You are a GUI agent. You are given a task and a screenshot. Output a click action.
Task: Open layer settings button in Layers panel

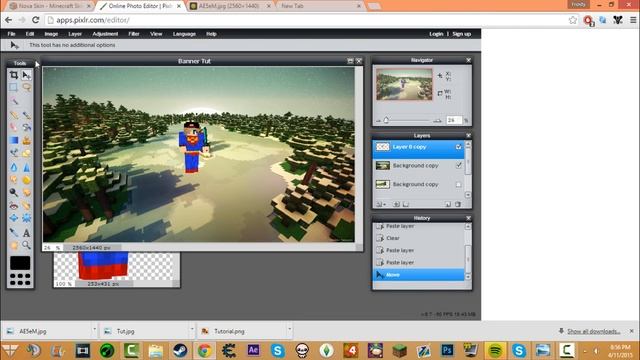coord(380,204)
